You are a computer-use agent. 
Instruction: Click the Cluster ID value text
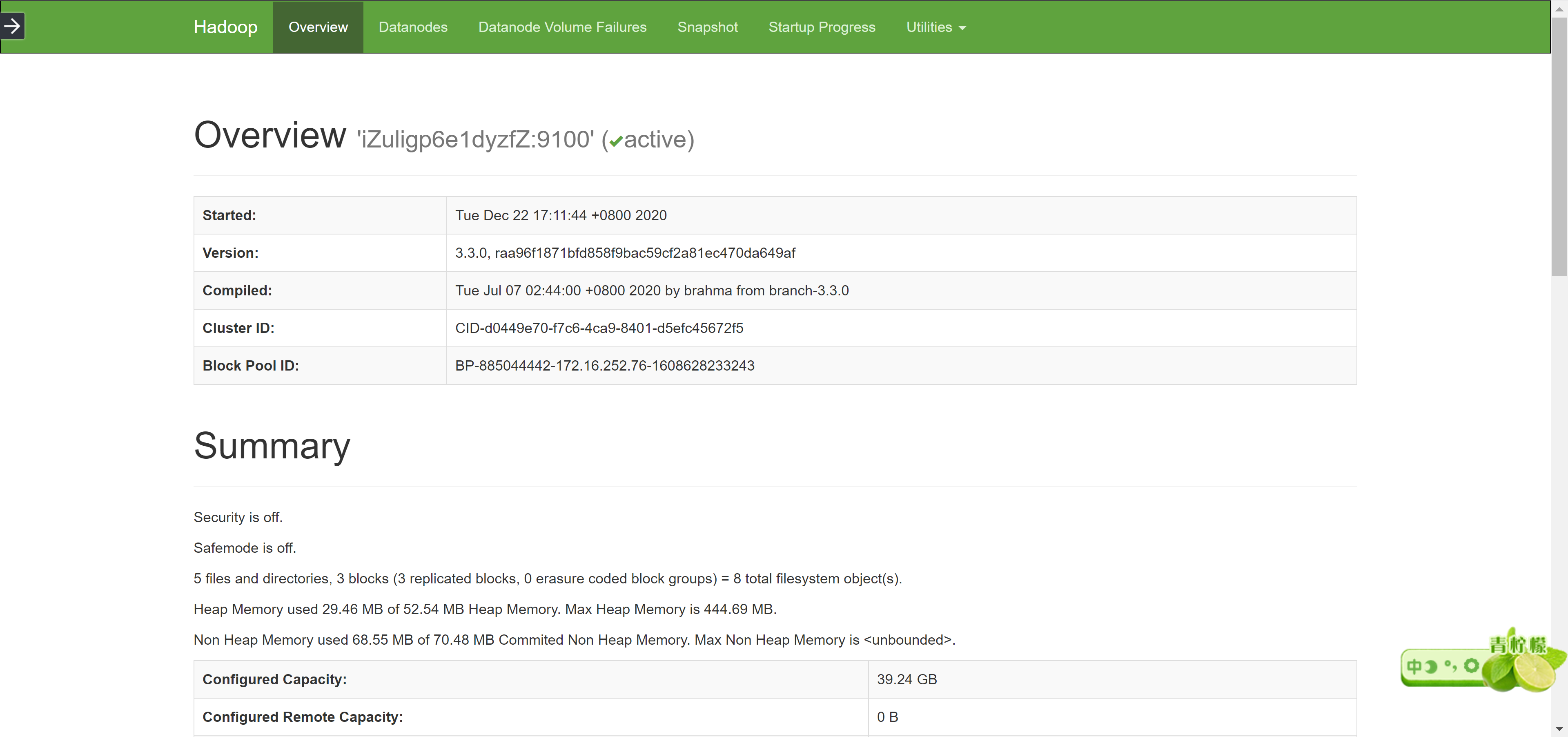pyautogui.click(x=599, y=328)
